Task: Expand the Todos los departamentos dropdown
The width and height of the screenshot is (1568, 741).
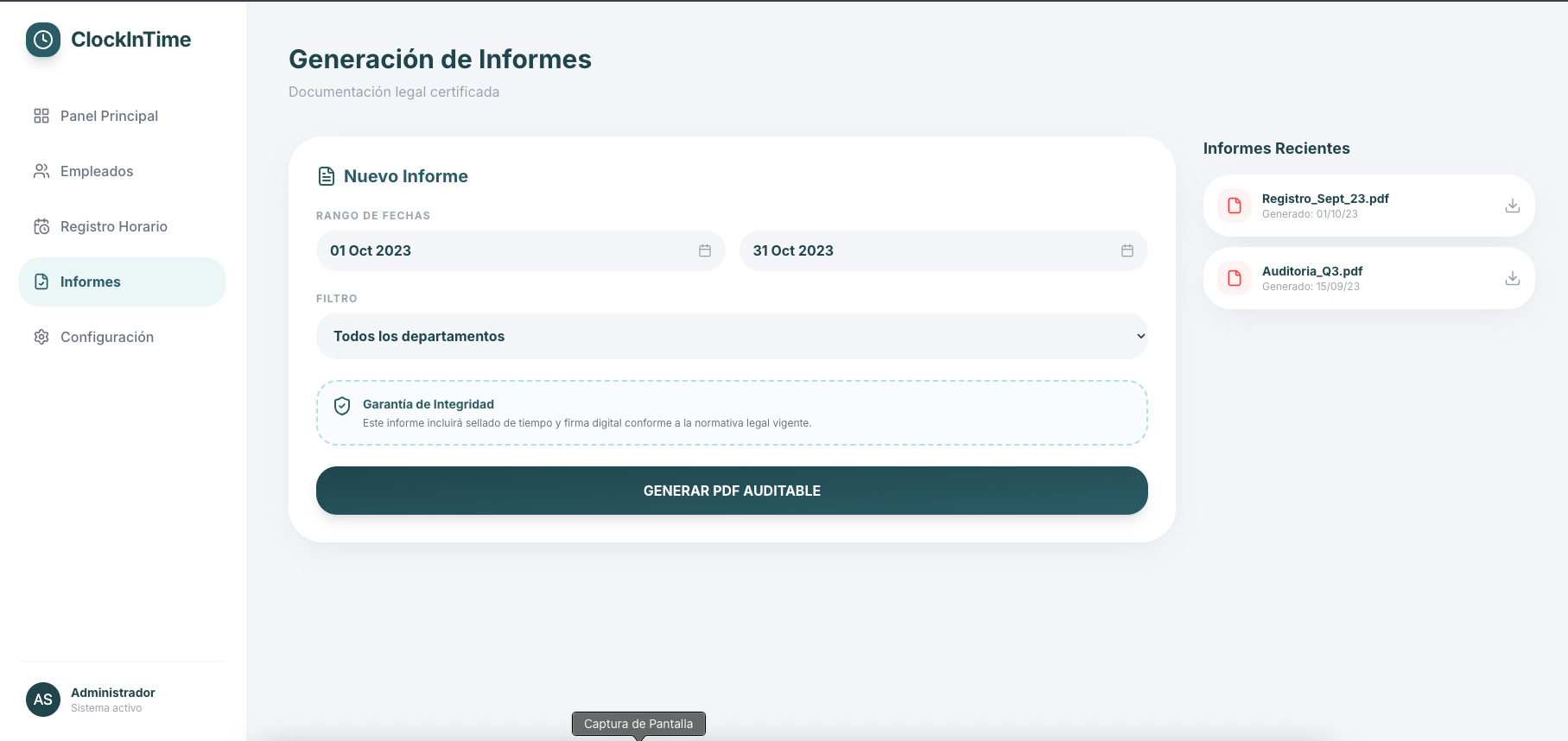Action: tap(732, 336)
